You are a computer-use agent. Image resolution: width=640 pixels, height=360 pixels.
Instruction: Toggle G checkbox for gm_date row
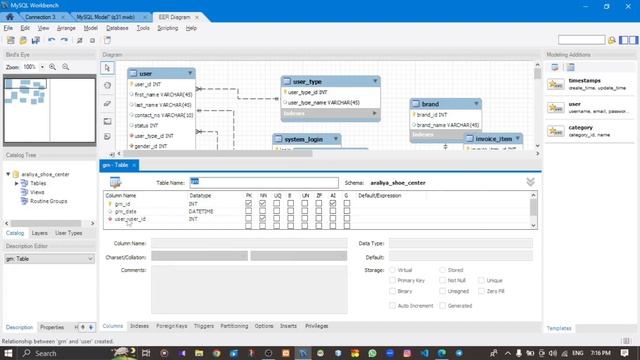tap(347, 211)
